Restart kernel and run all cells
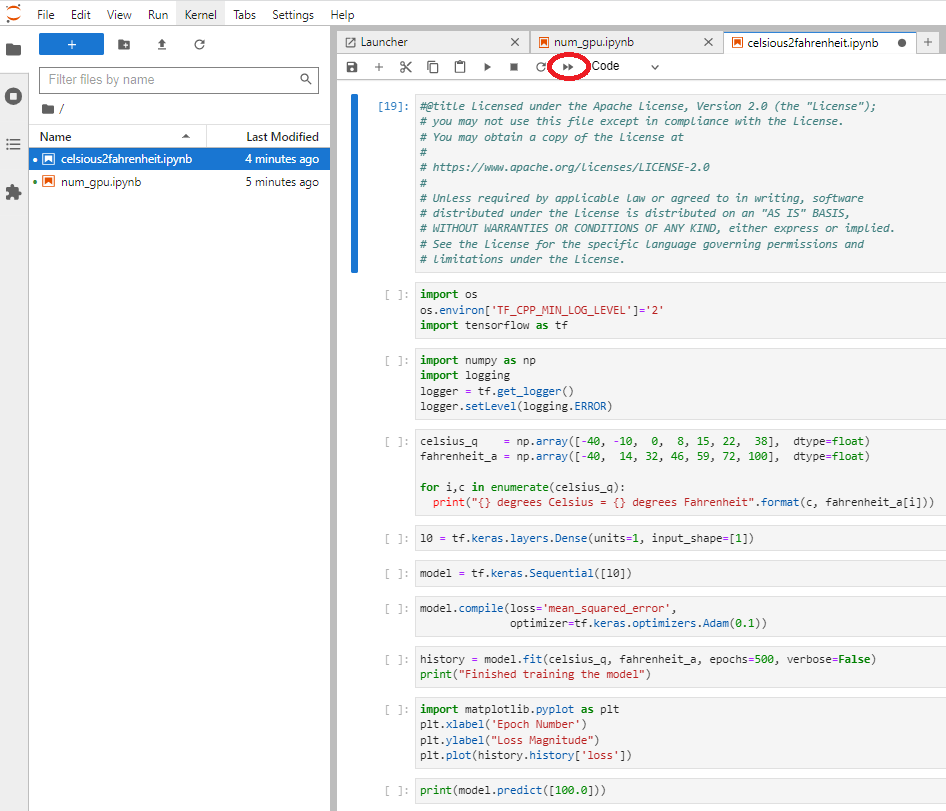 568,67
